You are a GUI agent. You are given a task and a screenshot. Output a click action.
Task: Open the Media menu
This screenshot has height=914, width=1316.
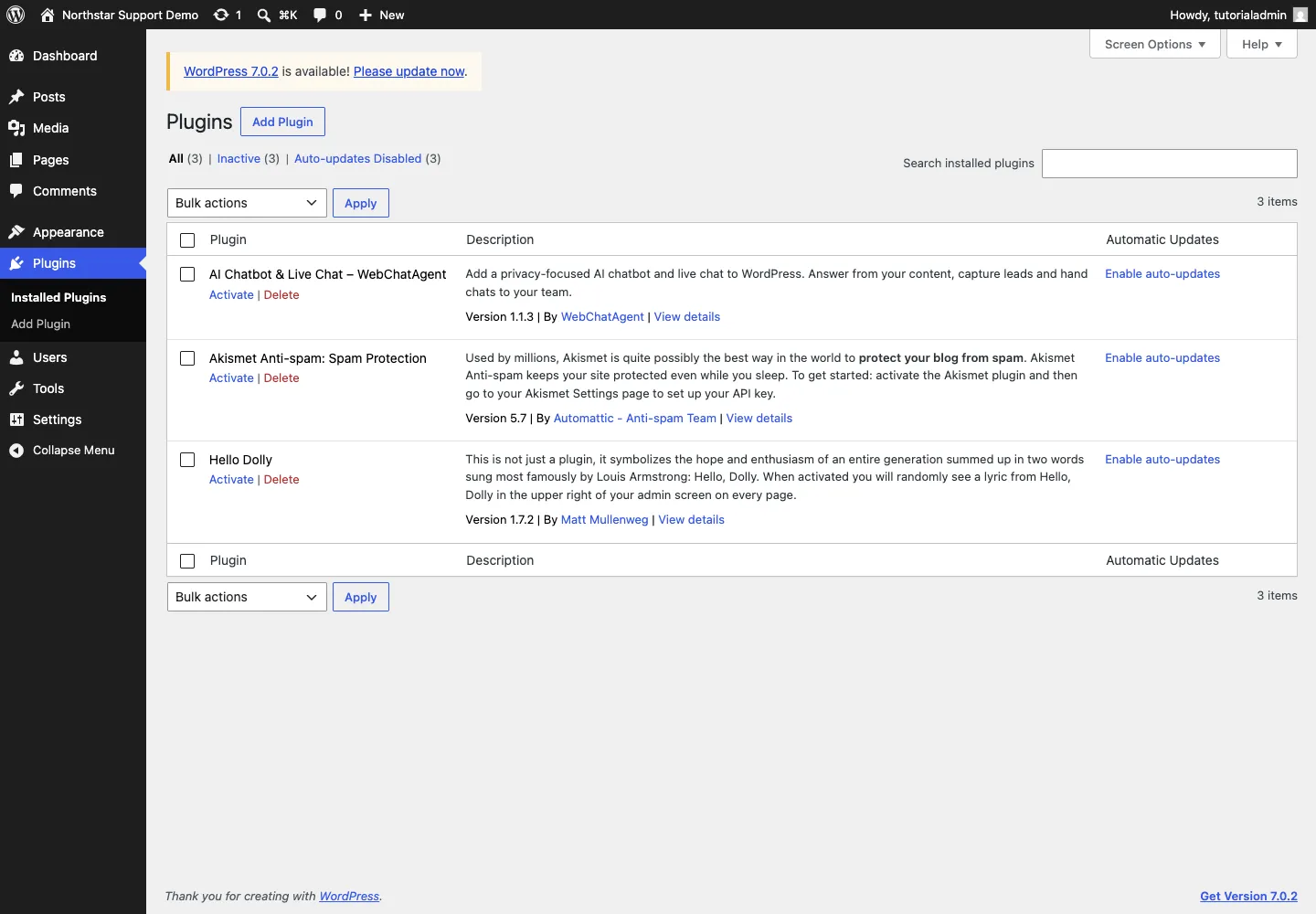click(73, 128)
